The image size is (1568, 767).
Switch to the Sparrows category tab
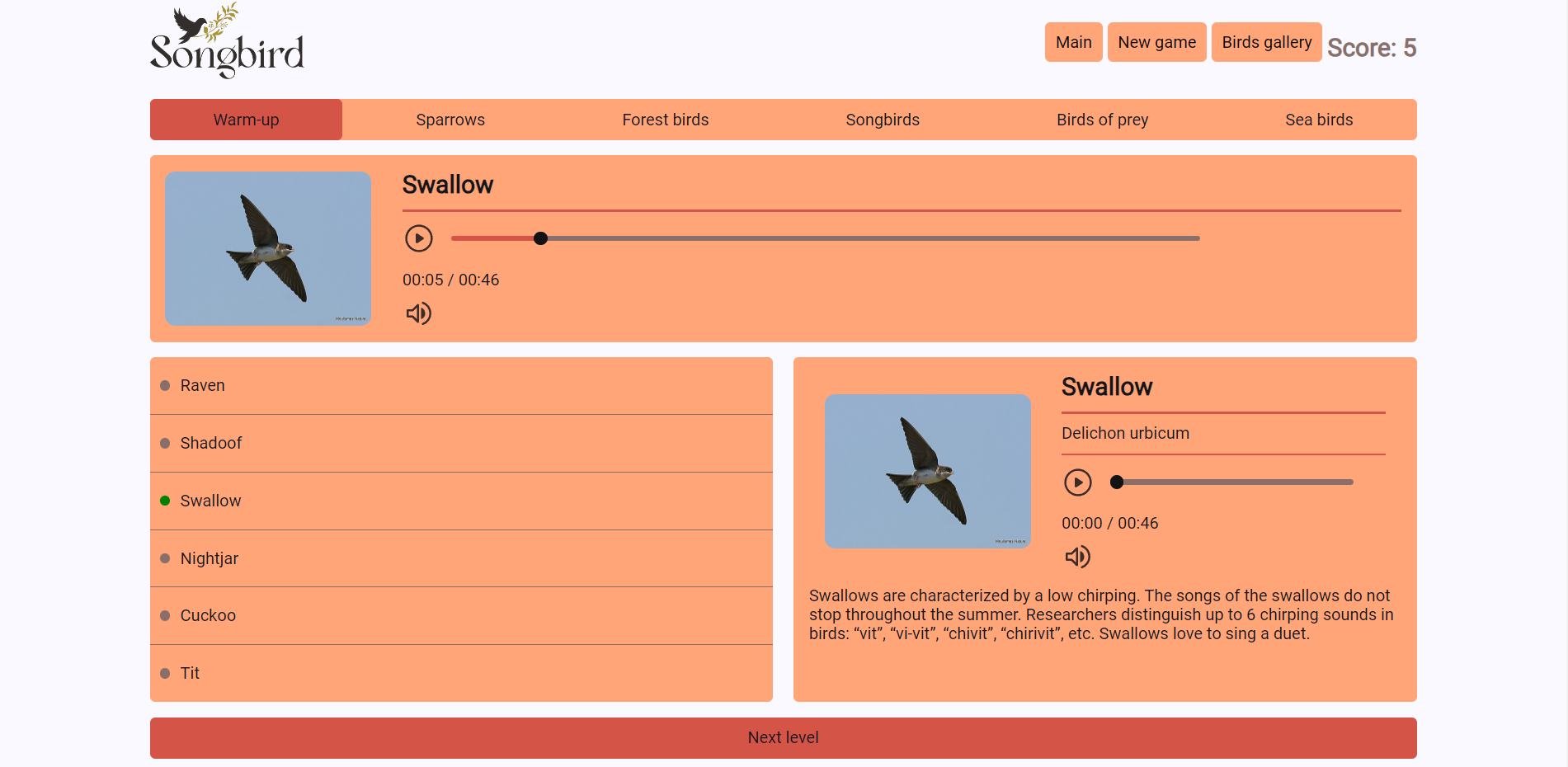pyautogui.click(x=450, y=120)
